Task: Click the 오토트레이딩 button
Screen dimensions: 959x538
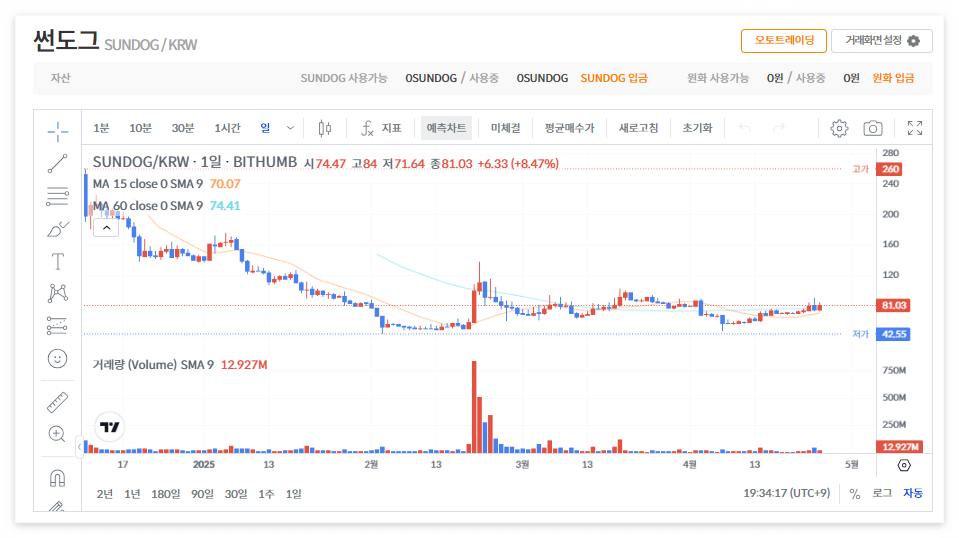Action: [x=784, y=41]
